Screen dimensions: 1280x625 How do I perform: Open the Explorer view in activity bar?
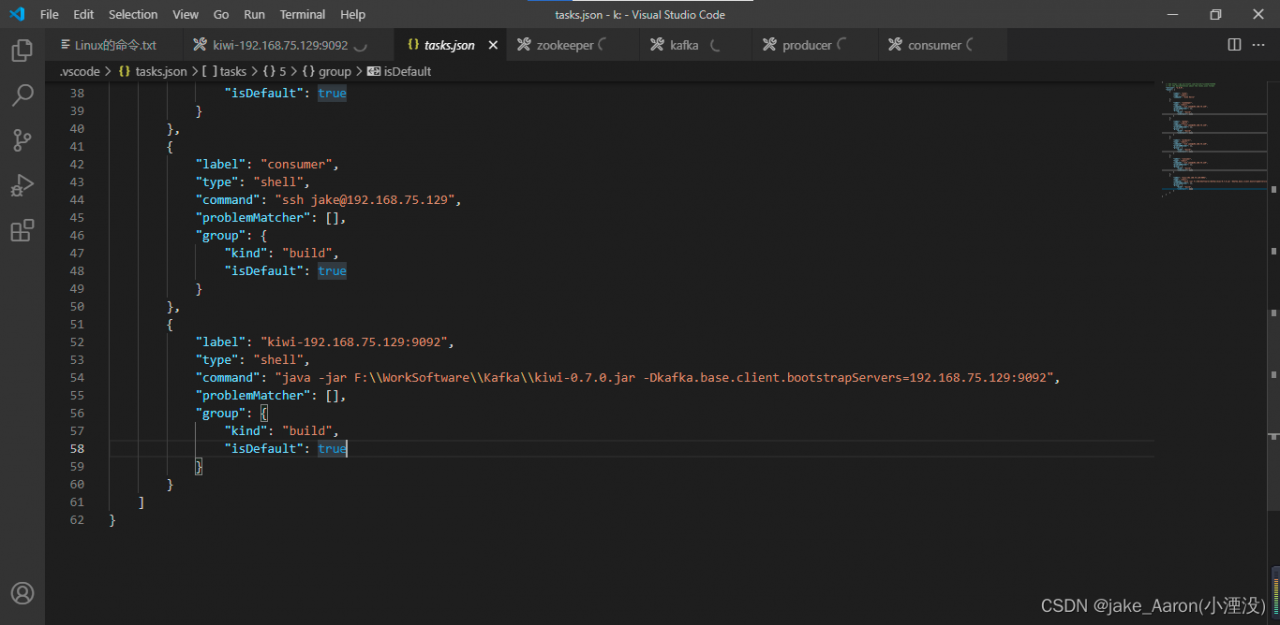click(22, 50)
